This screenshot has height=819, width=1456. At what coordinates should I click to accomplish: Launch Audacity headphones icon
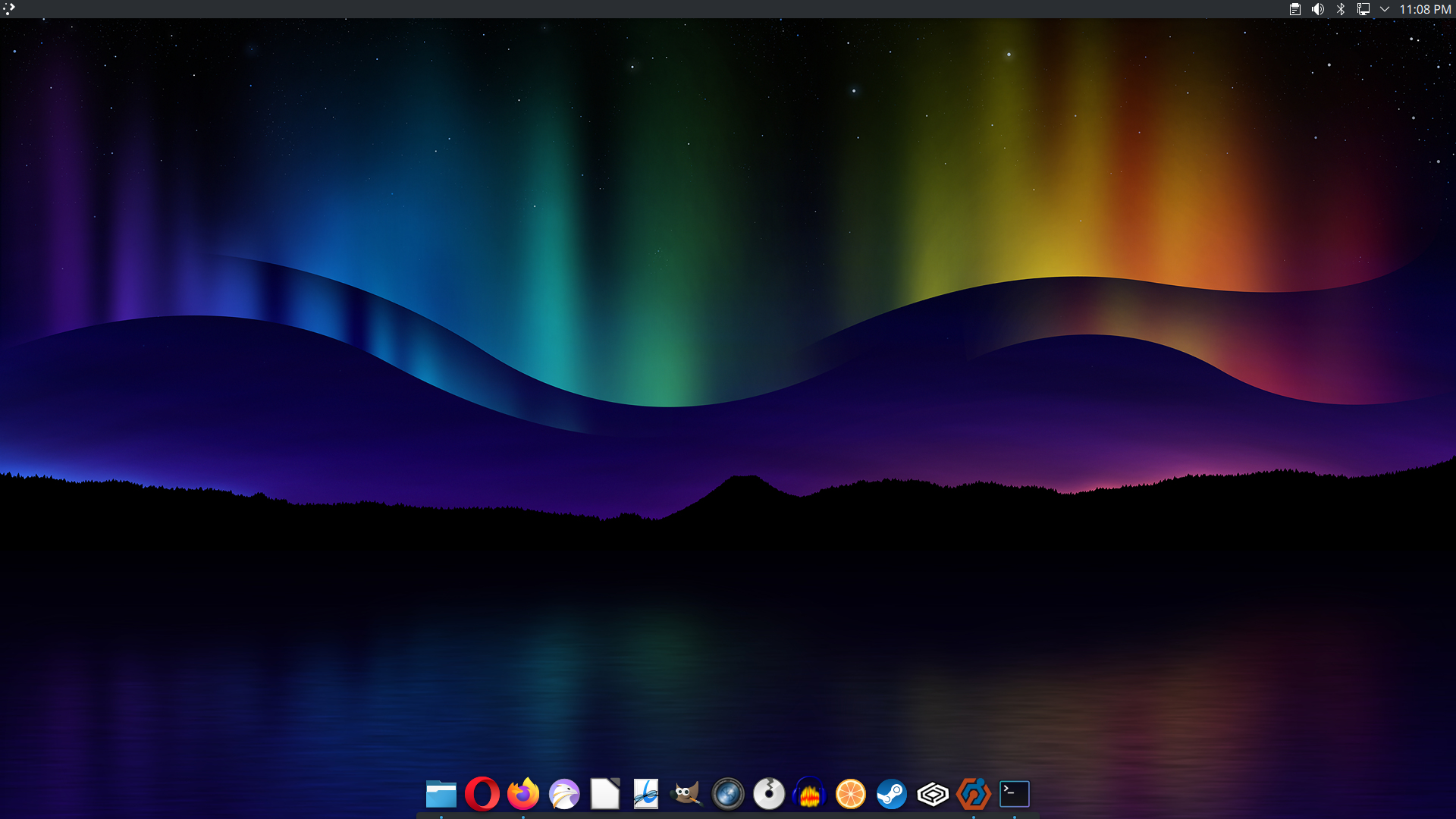pos(809,794)
